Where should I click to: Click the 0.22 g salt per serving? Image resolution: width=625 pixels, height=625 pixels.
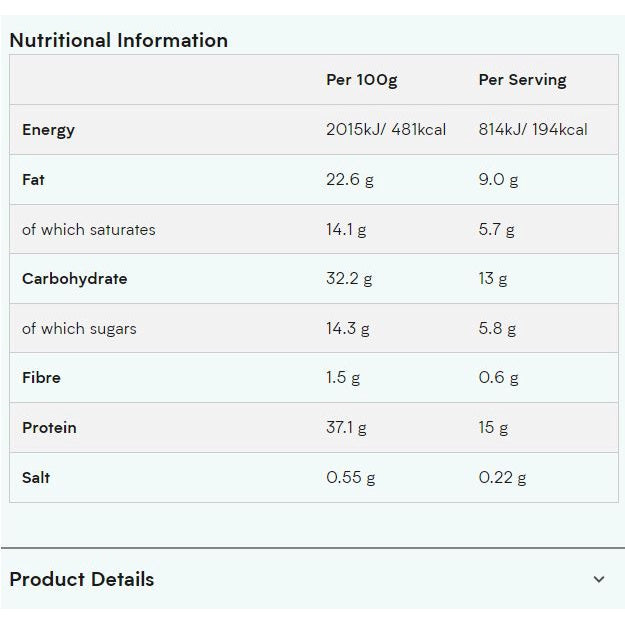502,477
